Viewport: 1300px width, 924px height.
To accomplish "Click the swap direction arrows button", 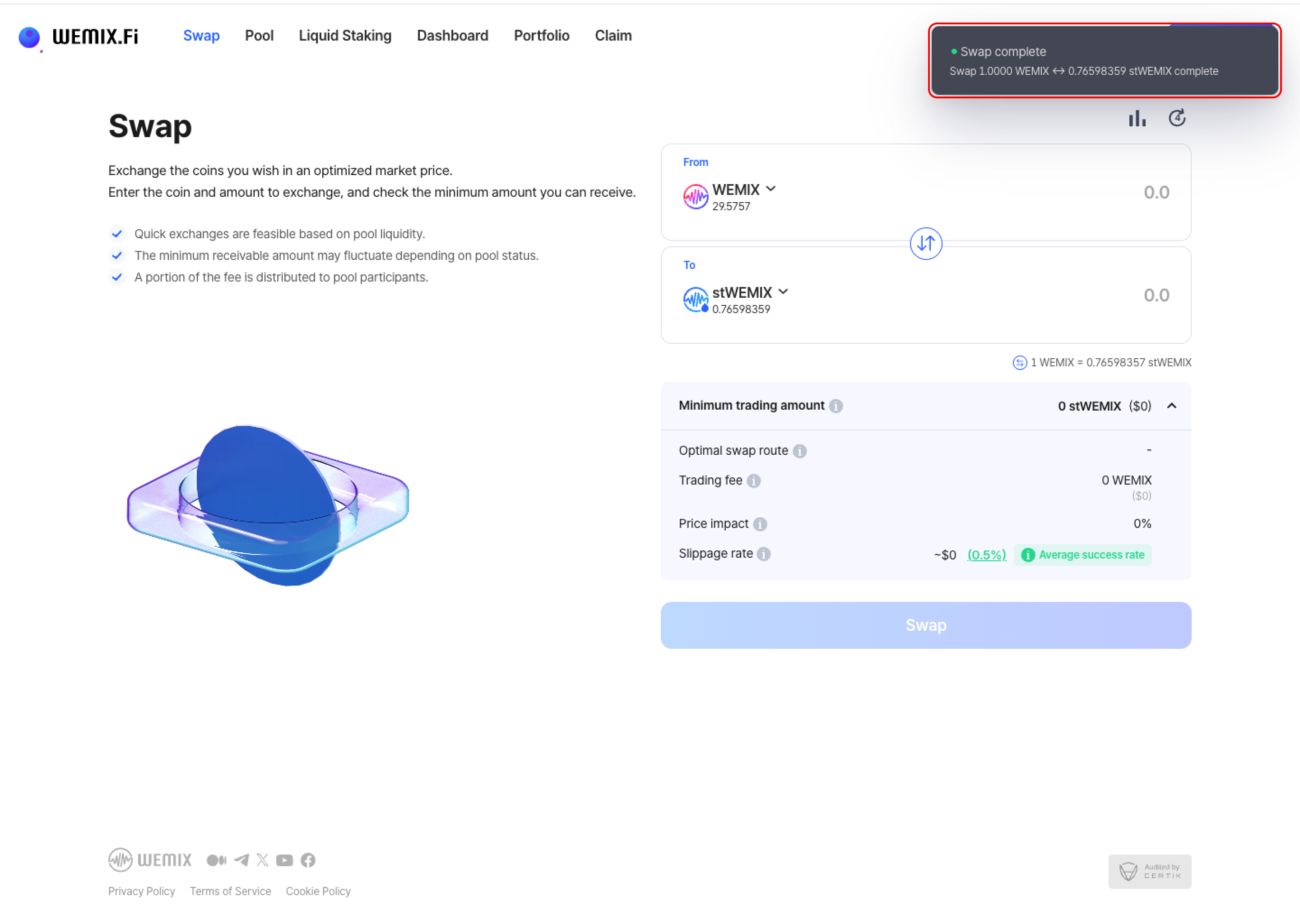I will point(925,244).
